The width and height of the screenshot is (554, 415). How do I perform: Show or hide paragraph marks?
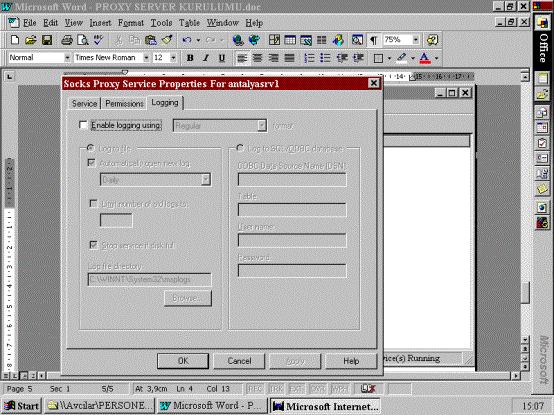(x=373, y=40)
